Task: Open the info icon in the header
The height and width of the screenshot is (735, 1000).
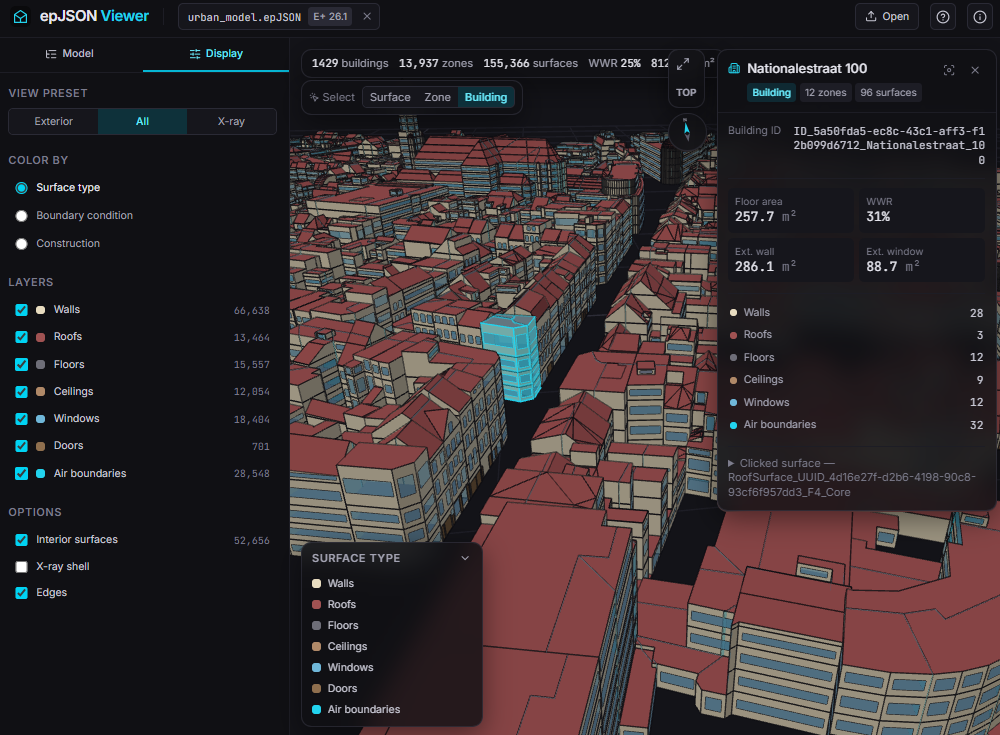Action: (980, 17)
